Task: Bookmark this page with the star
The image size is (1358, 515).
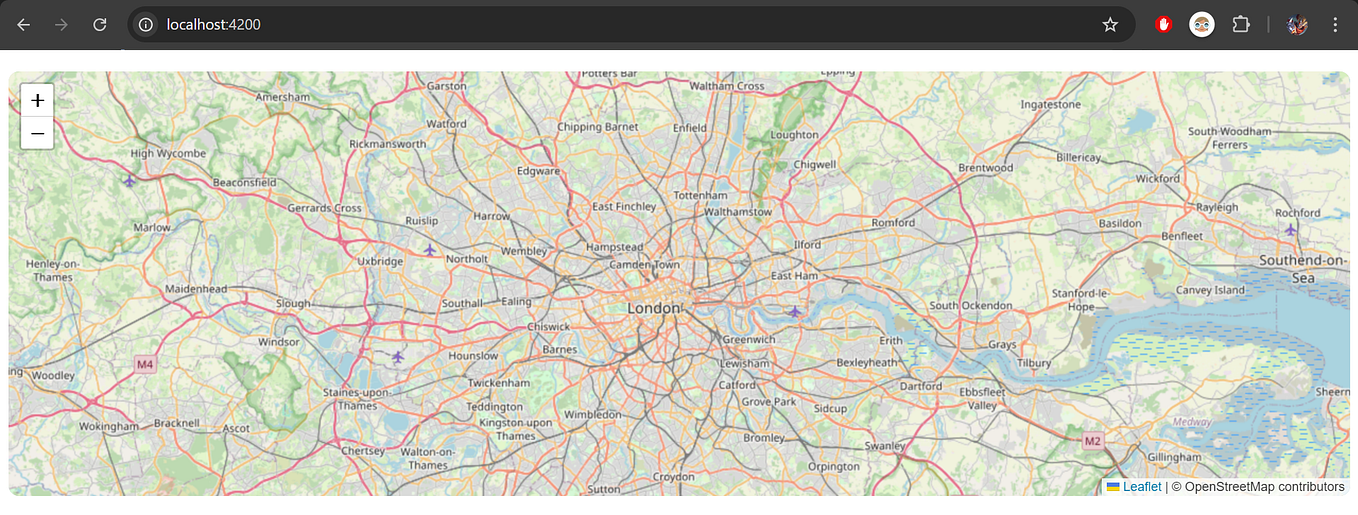Action: 1110,24
